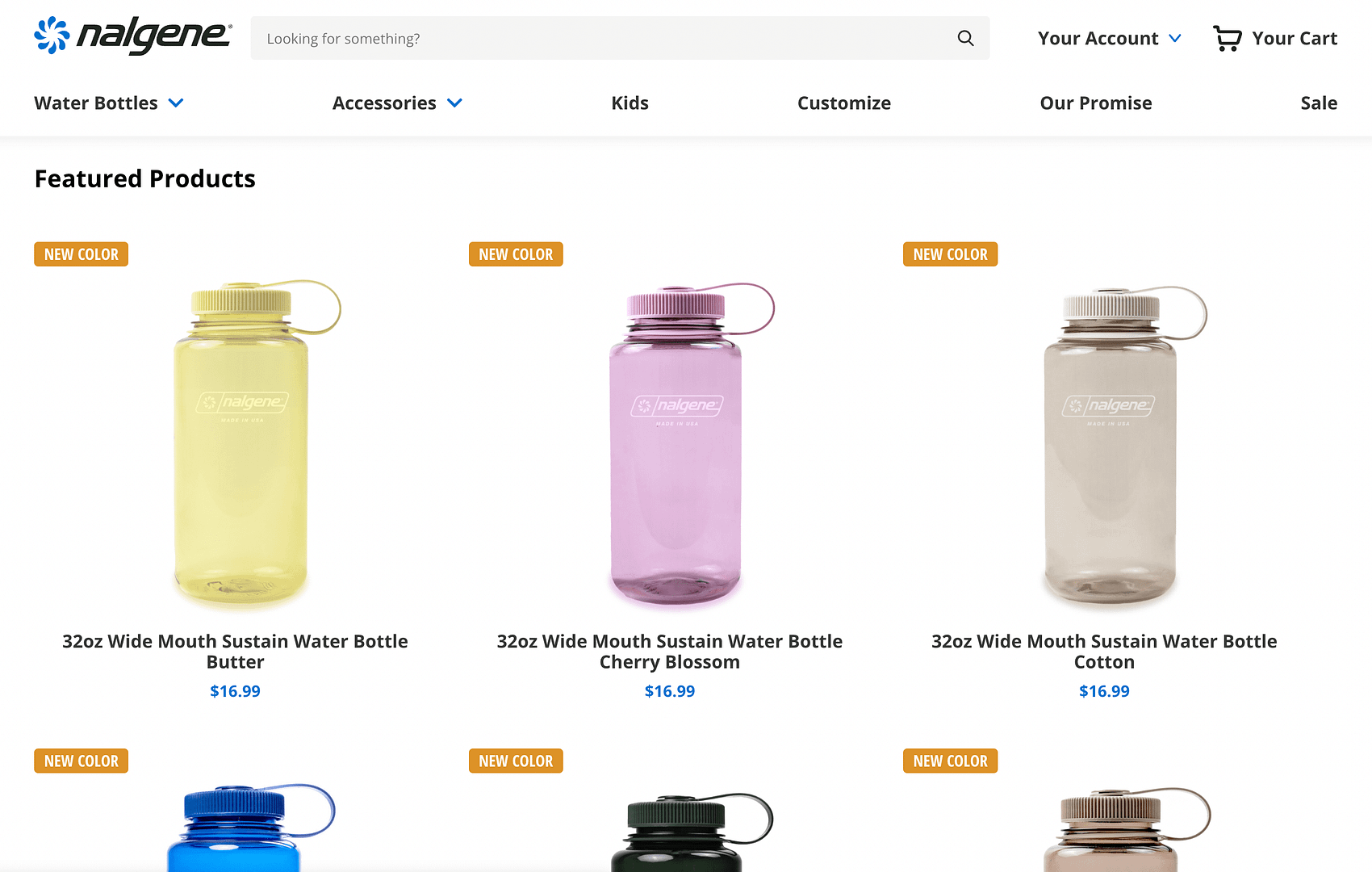Expand the Accessories dropdown menu
This screenshot has height=872, width=1372.
pyautogui.click(x=397, y=103)
